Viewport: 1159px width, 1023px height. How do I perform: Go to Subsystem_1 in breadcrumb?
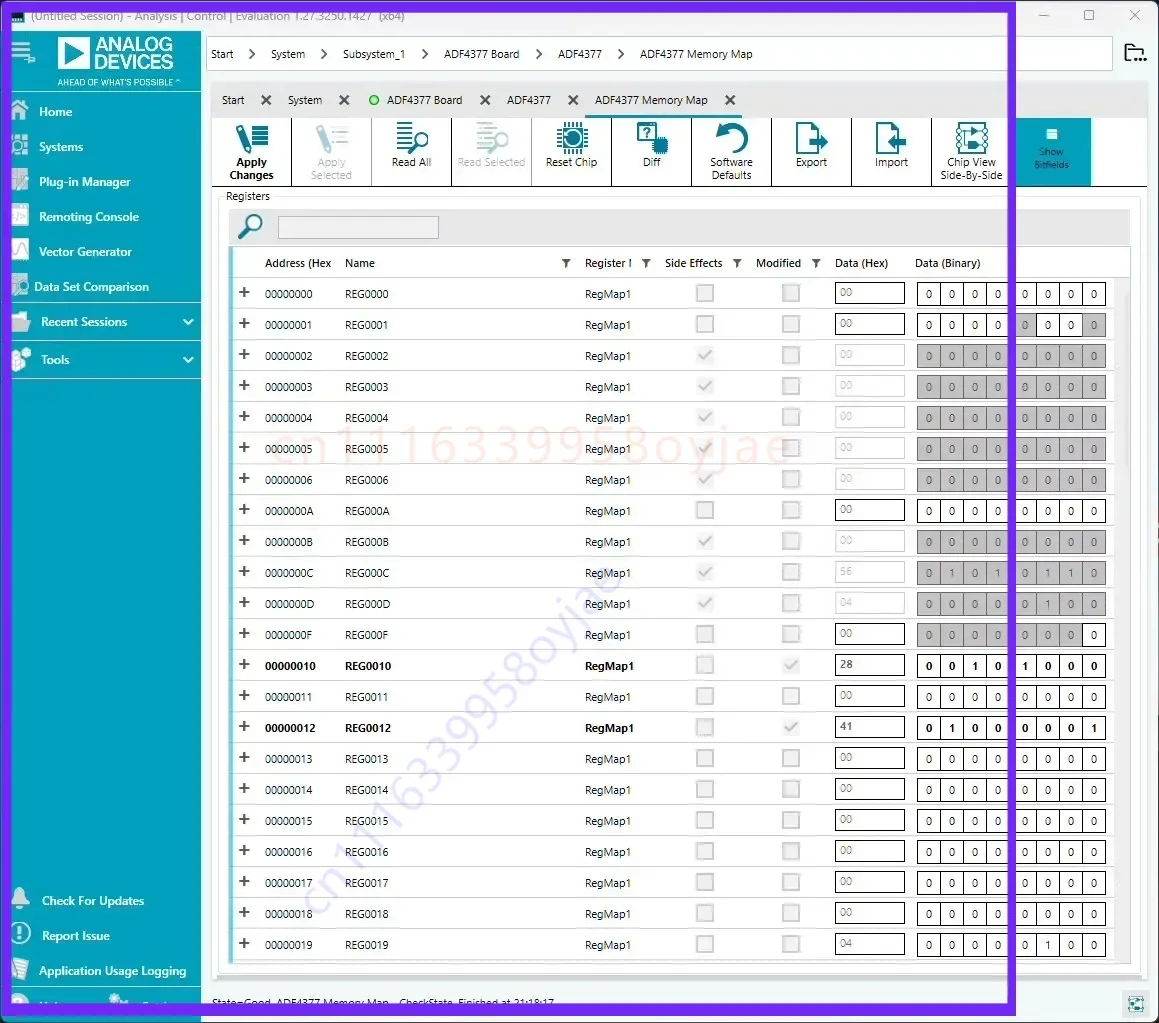374,54
